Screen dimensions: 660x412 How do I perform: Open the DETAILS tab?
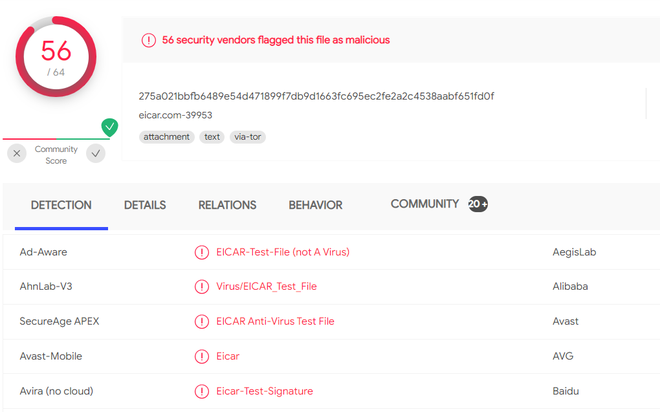(145, 205)
